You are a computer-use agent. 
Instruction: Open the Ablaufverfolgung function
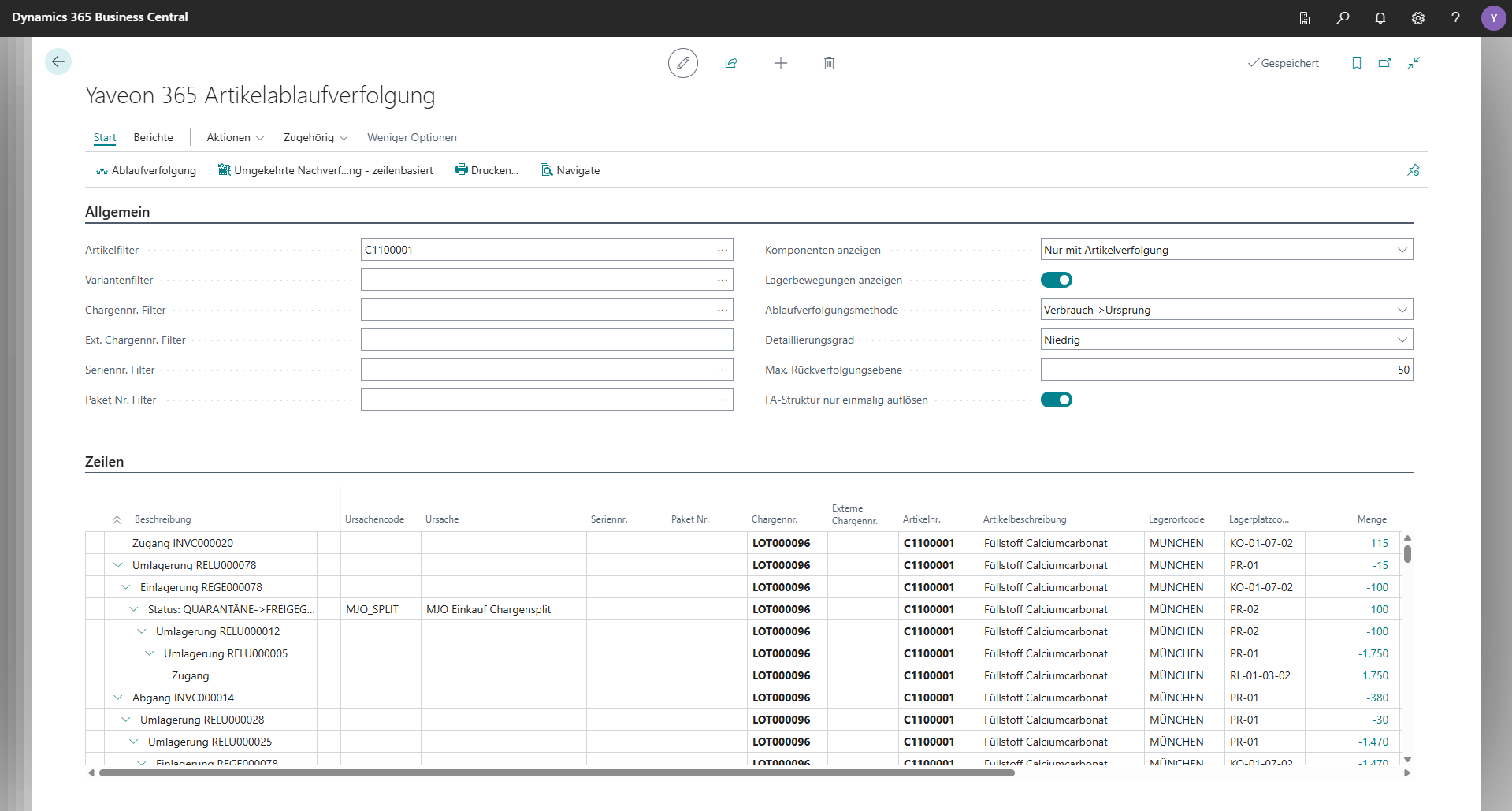(146, 170)
